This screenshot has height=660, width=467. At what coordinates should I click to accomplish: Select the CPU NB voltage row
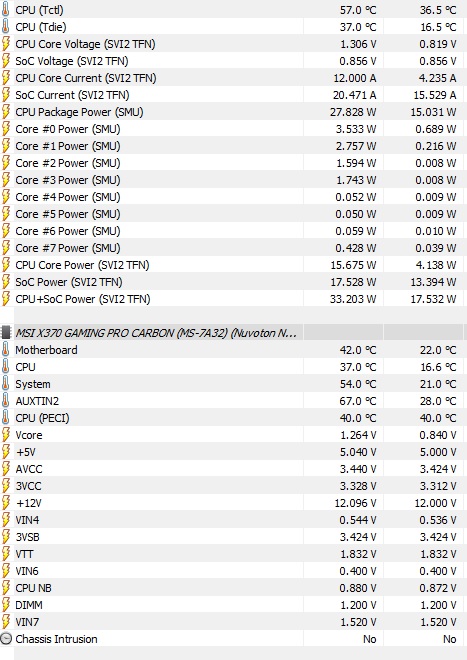coord(233,588)
